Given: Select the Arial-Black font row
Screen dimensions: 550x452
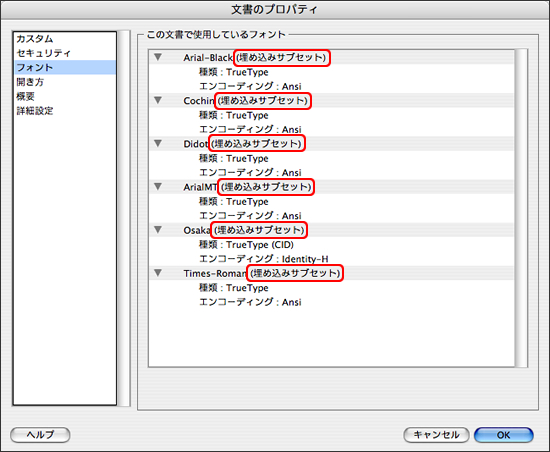Looking at the screenshot, I should click(x=332, y=57).
